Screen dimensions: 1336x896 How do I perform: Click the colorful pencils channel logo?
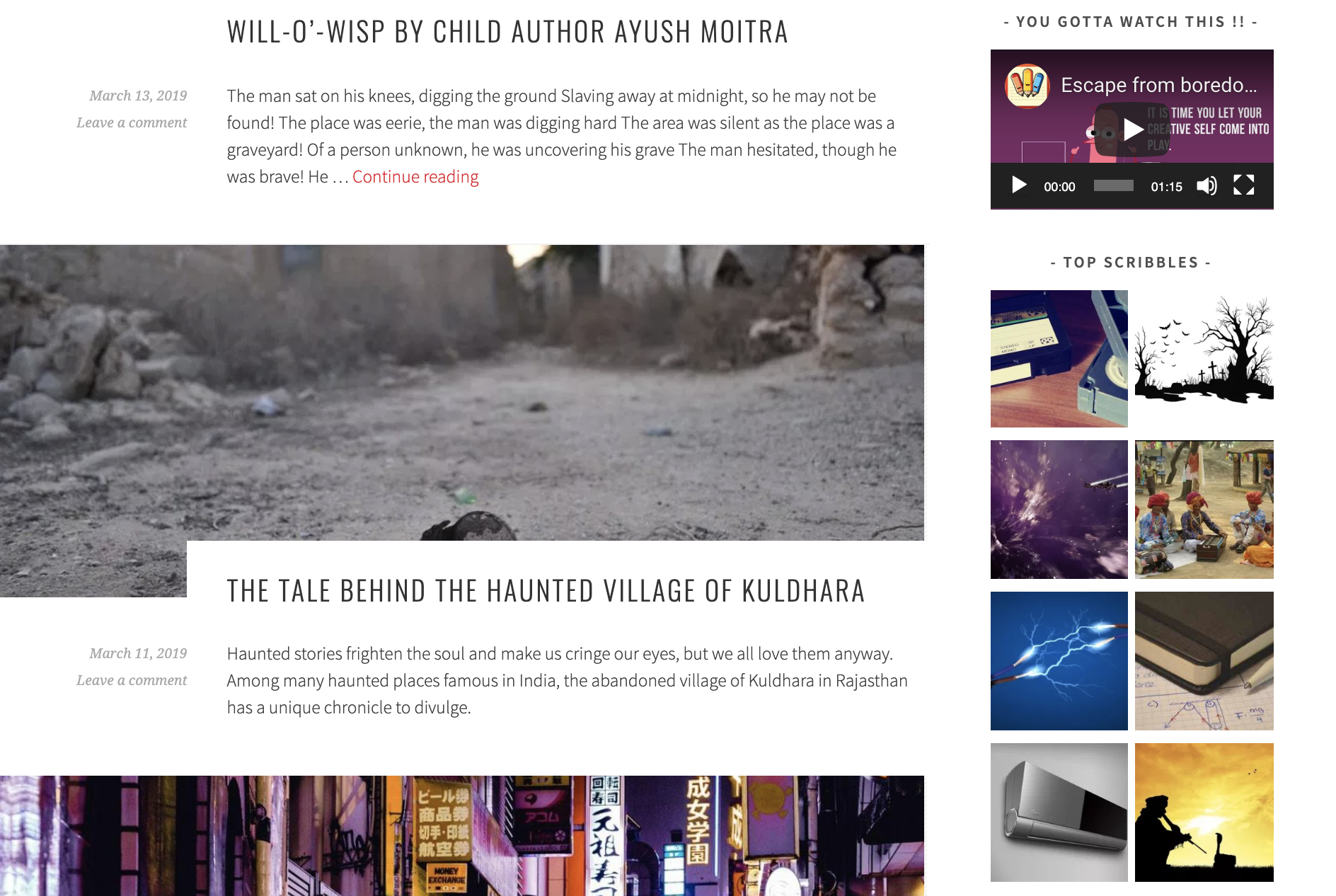coord(1027,86)
